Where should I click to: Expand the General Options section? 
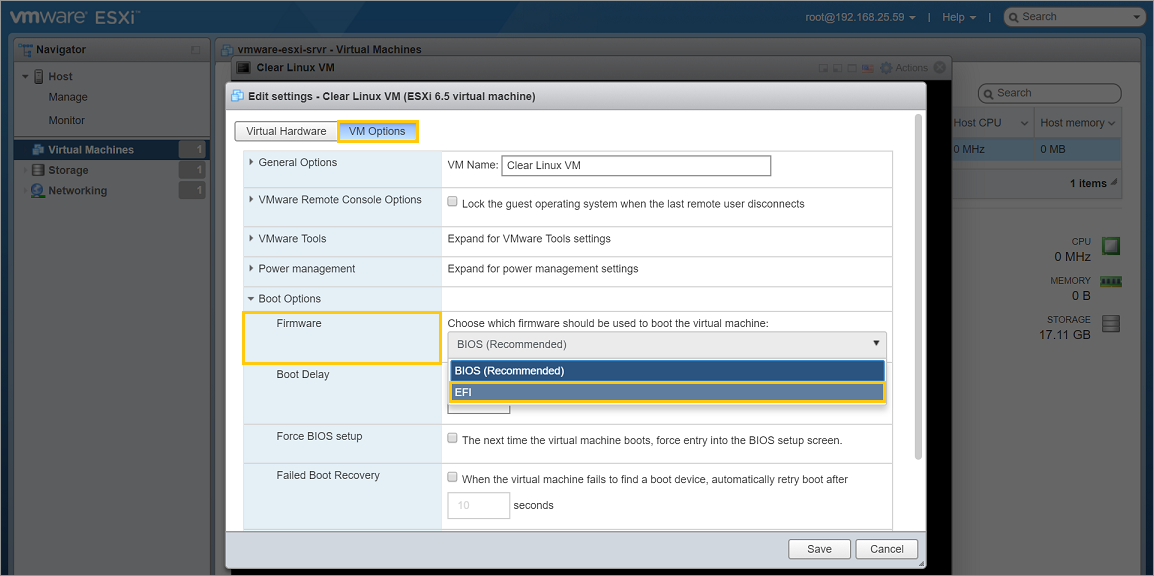coord(251,162)
